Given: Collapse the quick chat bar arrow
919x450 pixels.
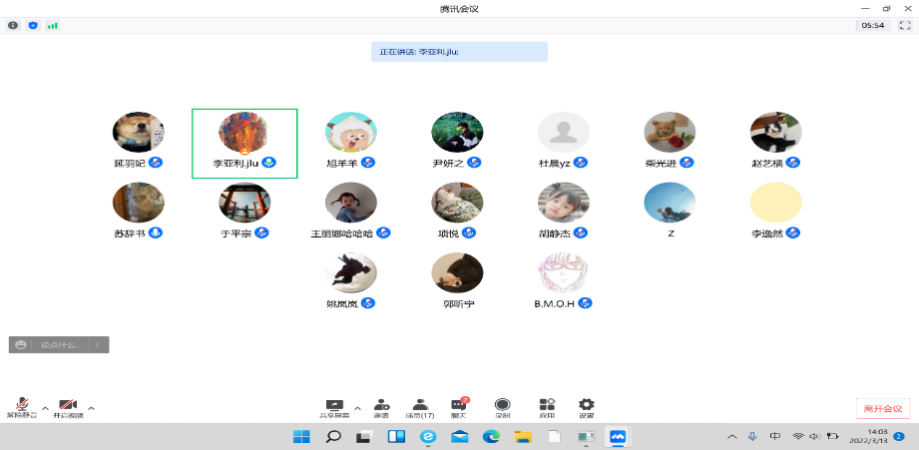Looking at the screenshot, I should click(x=98, y=345).
